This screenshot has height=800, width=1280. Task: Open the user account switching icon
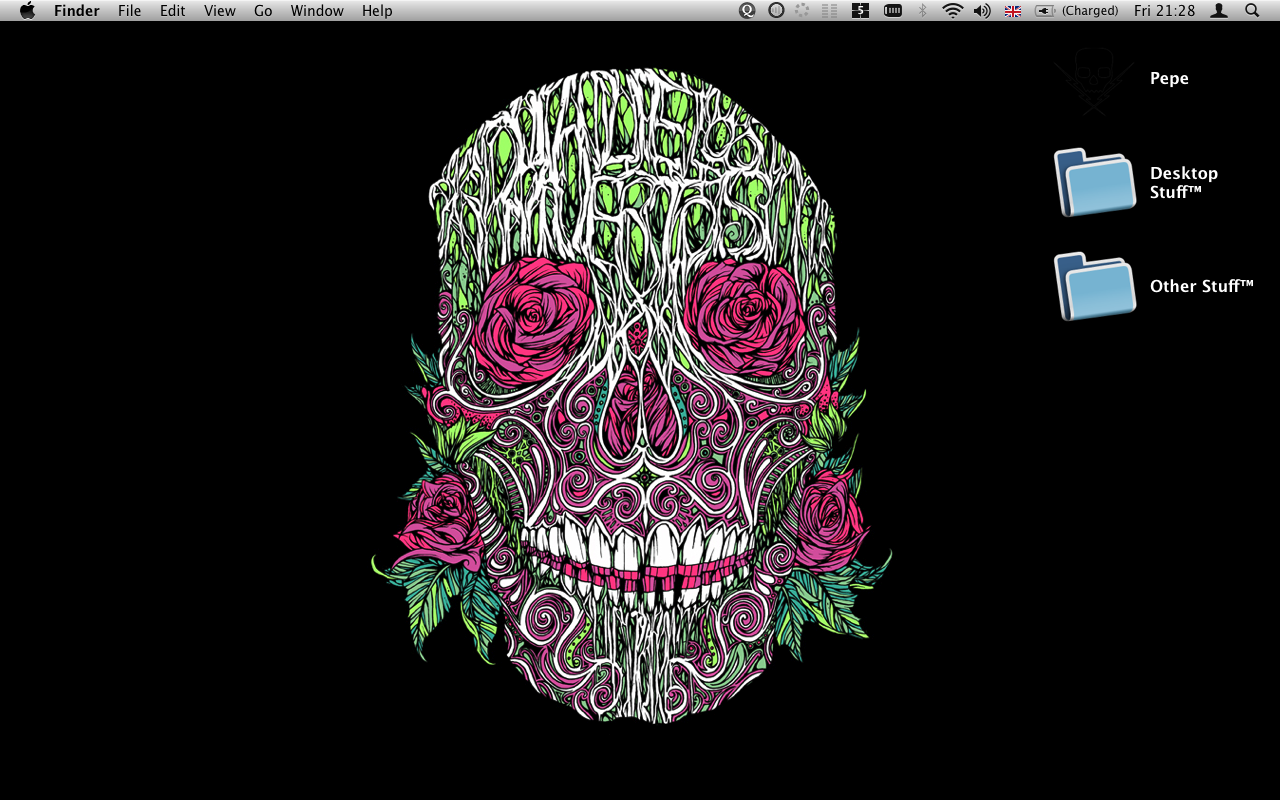[x=1219, y=11]
